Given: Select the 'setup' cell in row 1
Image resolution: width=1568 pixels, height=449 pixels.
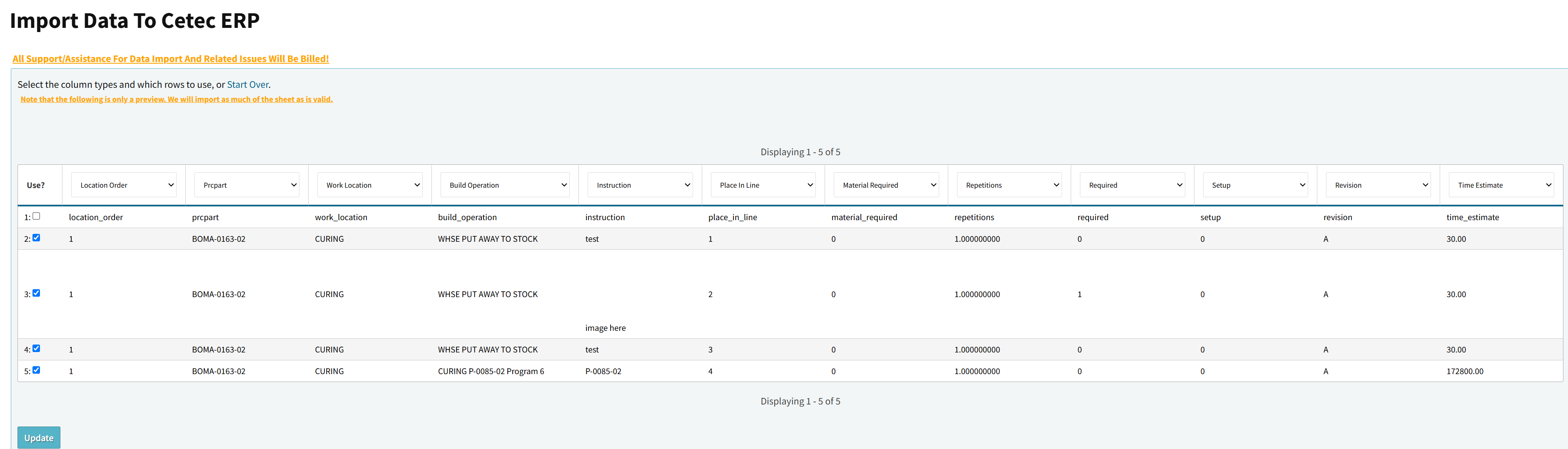Looking at the screenshot, I should click(x=1211, y=217).
